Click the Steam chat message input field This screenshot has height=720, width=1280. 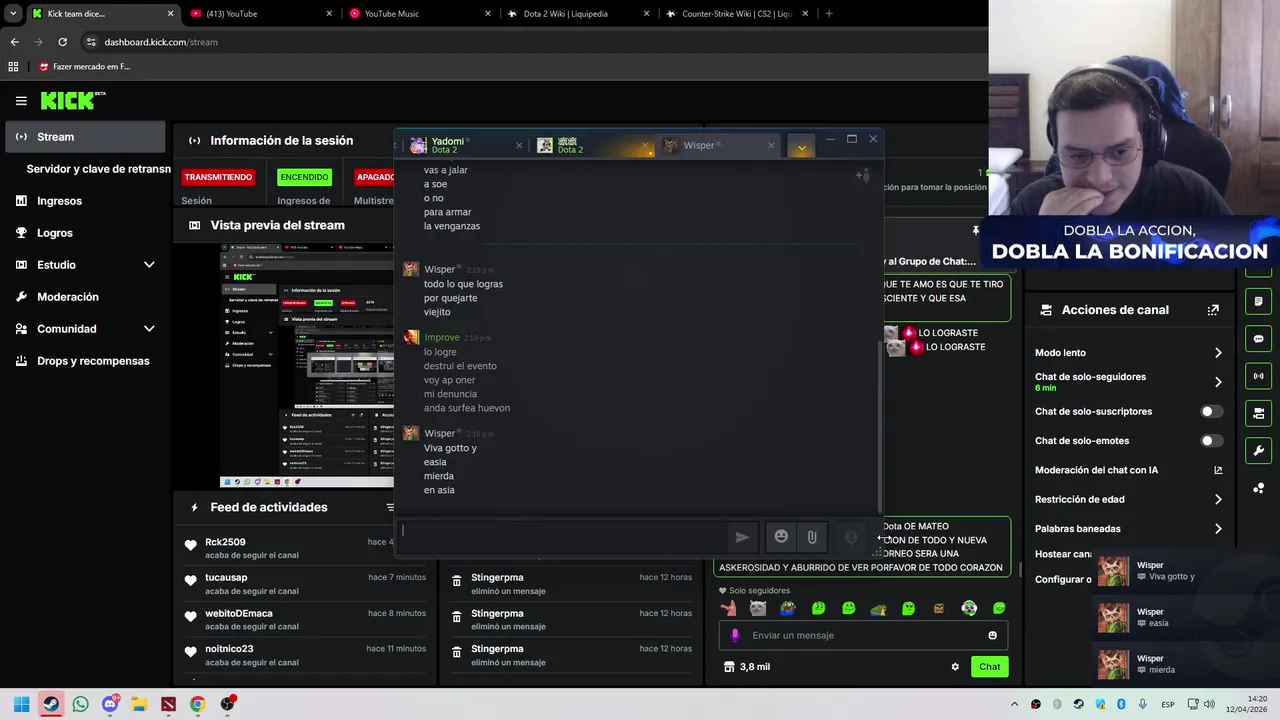565,537
